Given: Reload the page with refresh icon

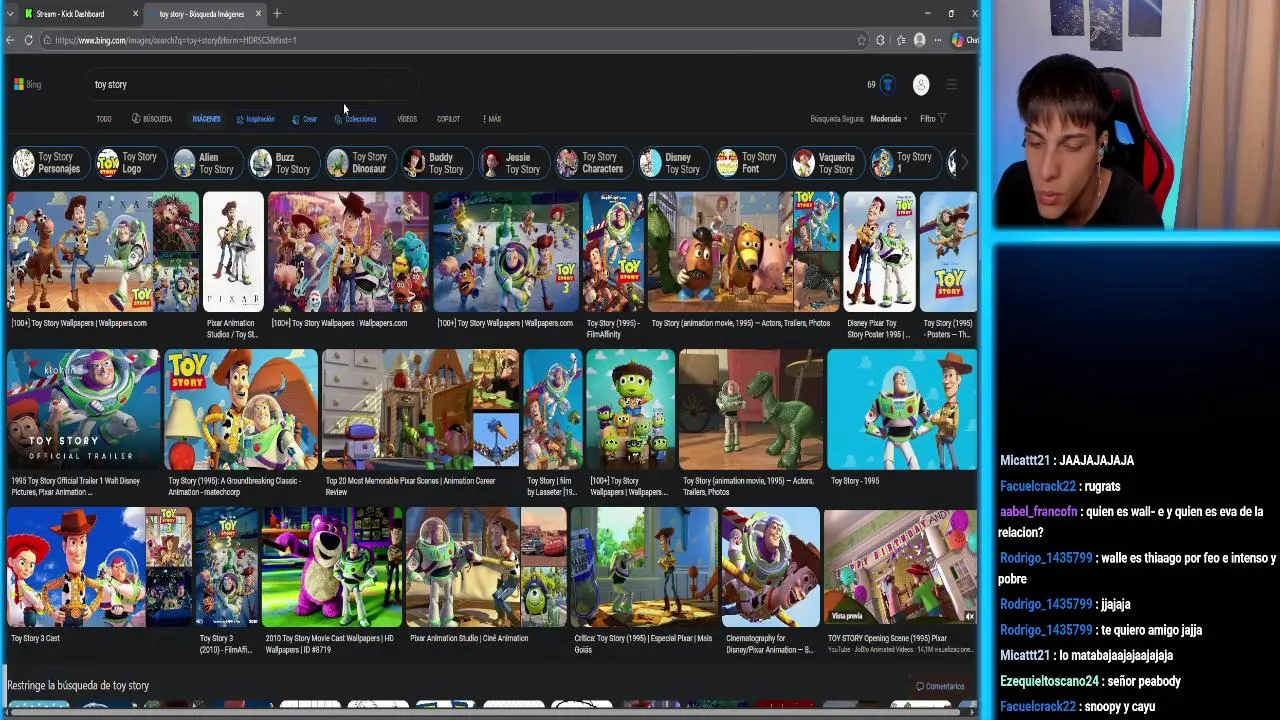Looking at the screenshot, I should pyautogui.click(x=29, y=40).
